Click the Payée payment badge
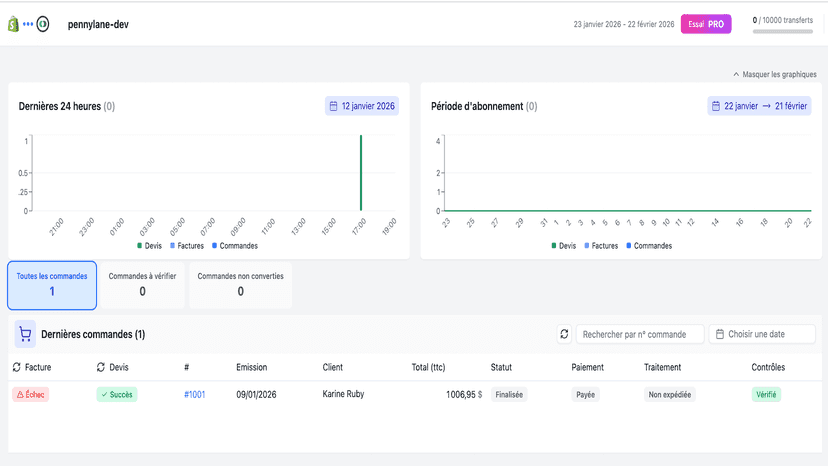The height and width of the screenshot is (466, 828). pyautogui.click(x=585, y=395)
